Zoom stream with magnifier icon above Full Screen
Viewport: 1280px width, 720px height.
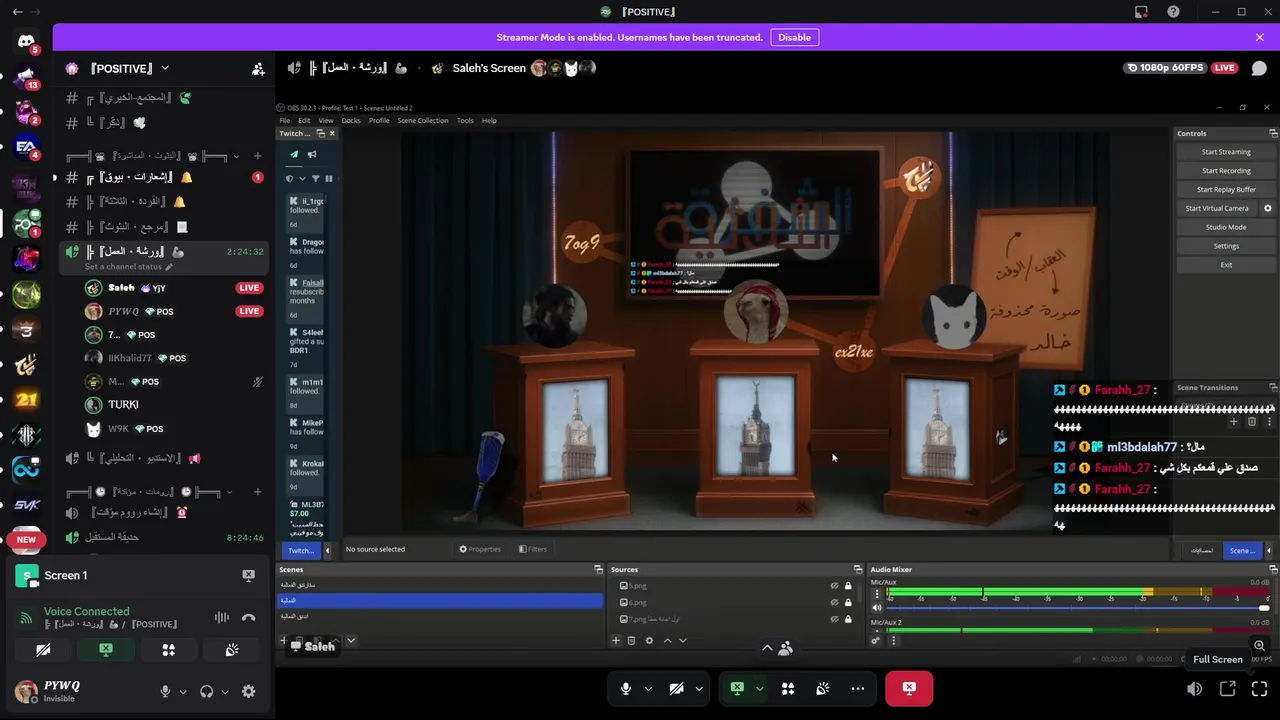(x=1259, y=646)
